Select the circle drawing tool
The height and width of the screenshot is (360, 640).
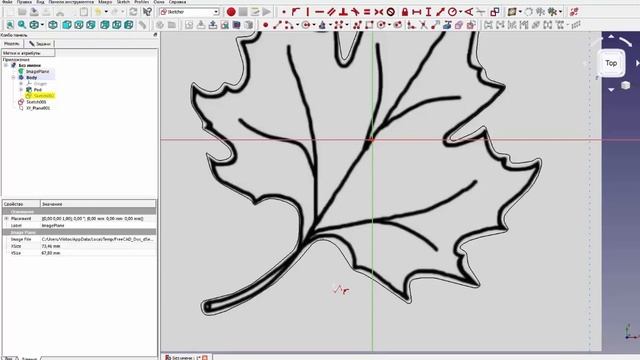pyautogui.click(x=306, y=25)
